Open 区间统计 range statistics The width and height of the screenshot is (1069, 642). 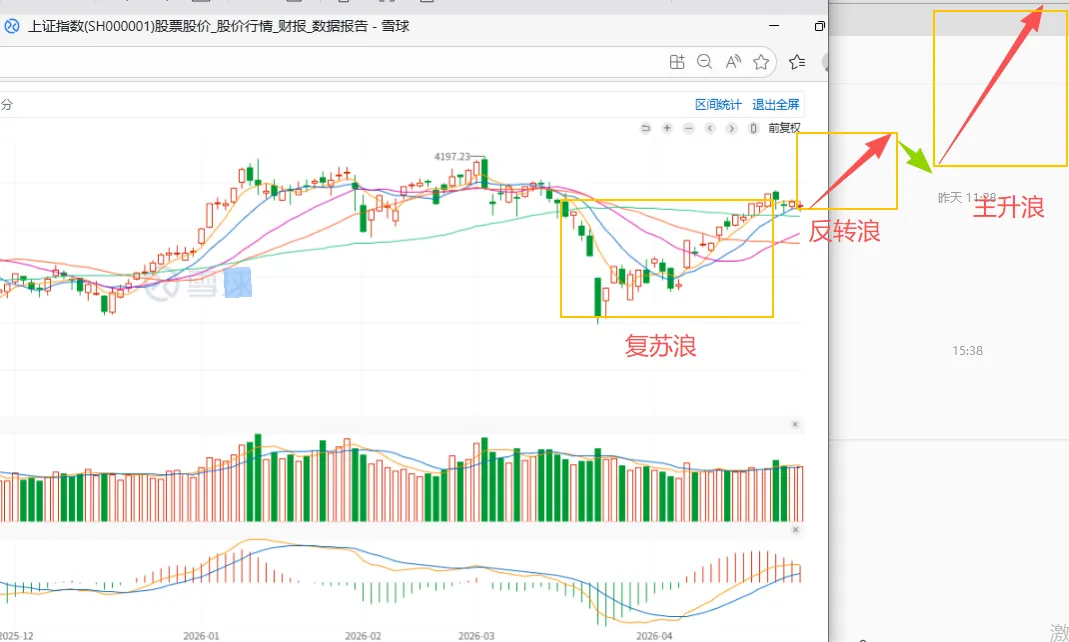point(718,104)
